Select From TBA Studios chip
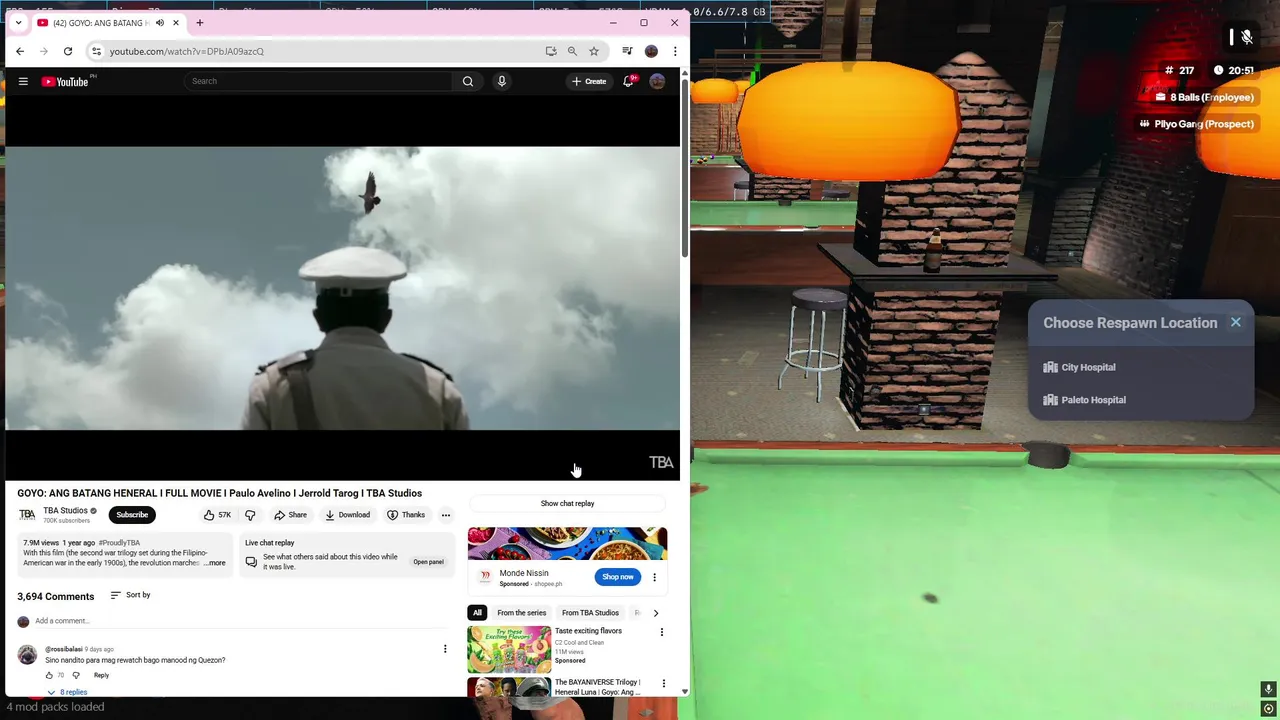 [590, 613]
